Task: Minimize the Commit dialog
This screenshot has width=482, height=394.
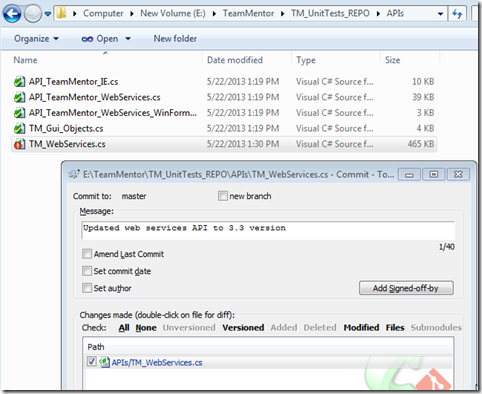Action: point(409,175)
